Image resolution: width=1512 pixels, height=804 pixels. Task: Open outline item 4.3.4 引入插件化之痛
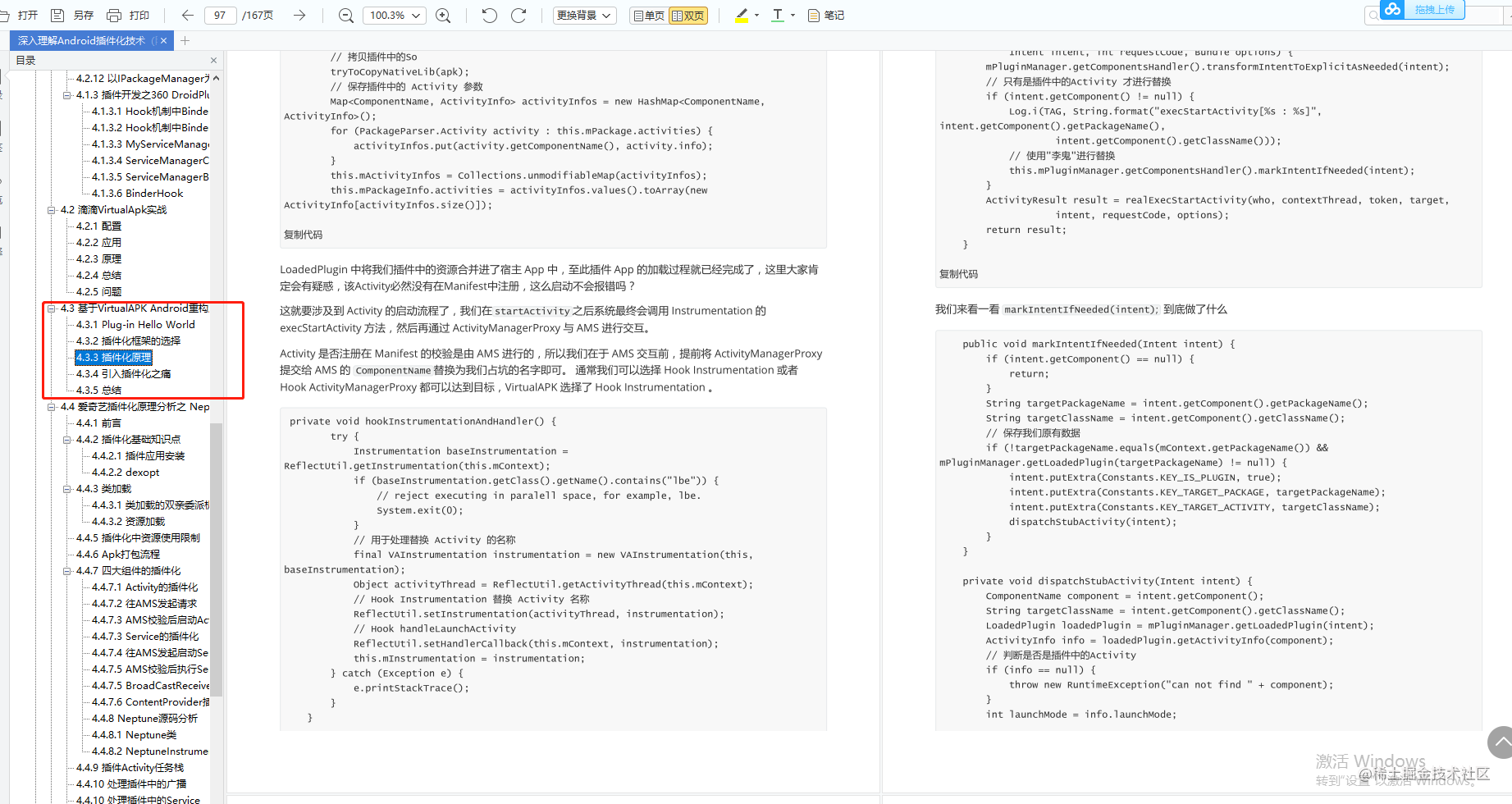click(123, 374)
